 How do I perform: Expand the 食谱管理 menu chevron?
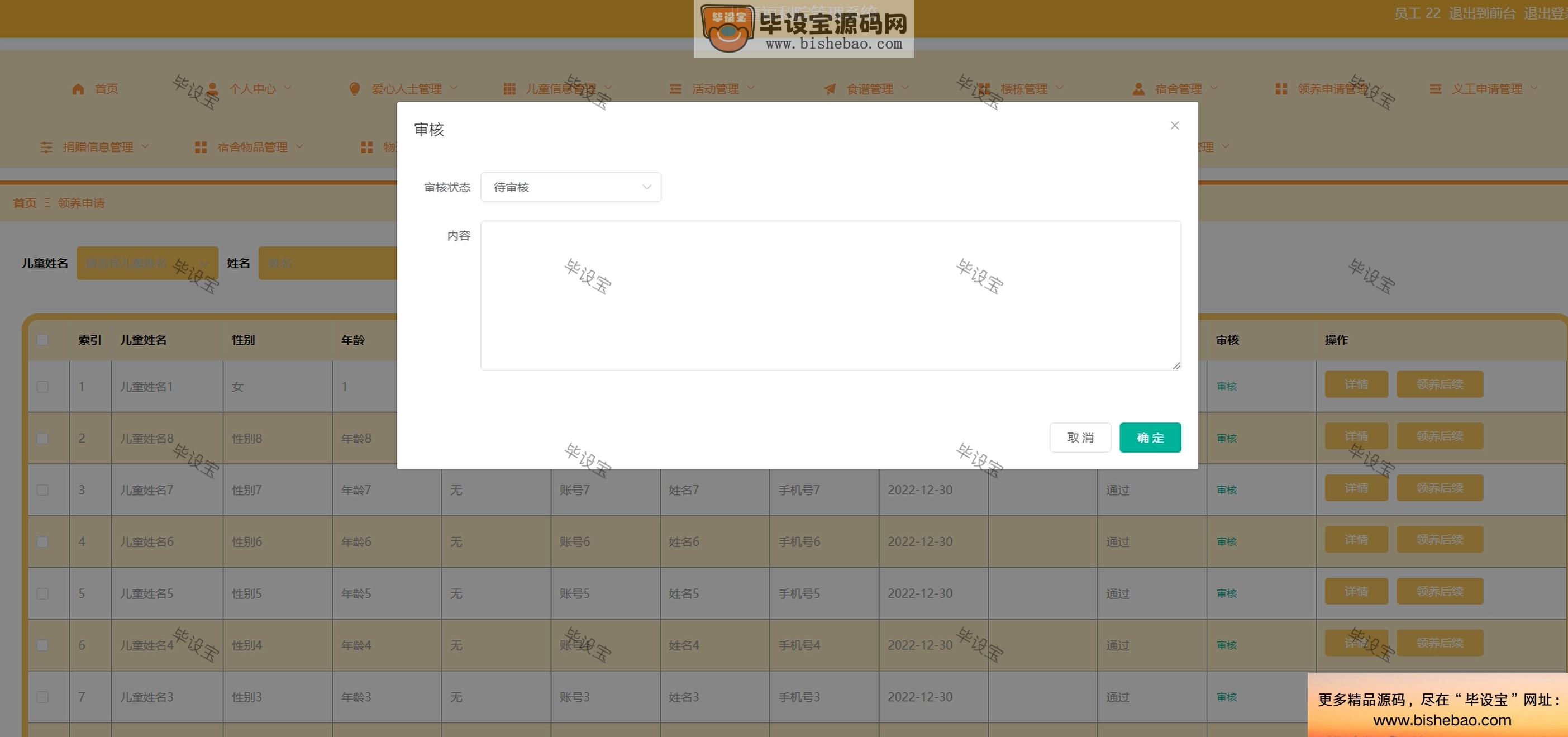coord(905,88)
